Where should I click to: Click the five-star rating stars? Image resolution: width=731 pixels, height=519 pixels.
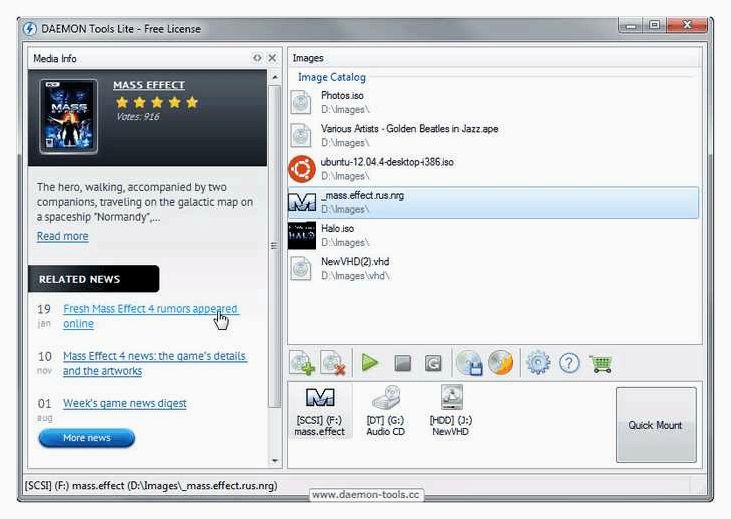pyautogui.click(x=157, y=102)
